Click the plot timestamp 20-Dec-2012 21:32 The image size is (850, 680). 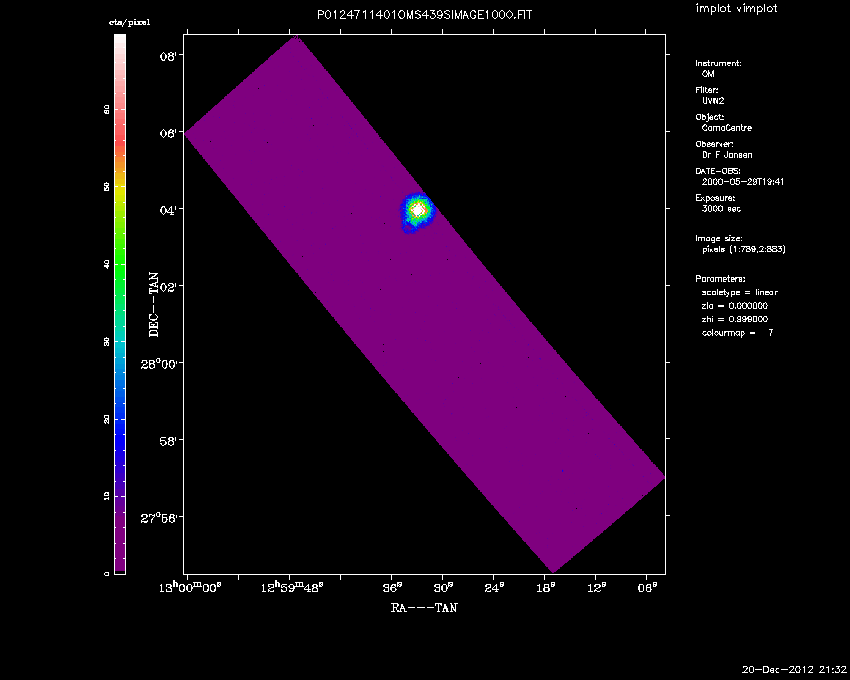pos(794,669)
